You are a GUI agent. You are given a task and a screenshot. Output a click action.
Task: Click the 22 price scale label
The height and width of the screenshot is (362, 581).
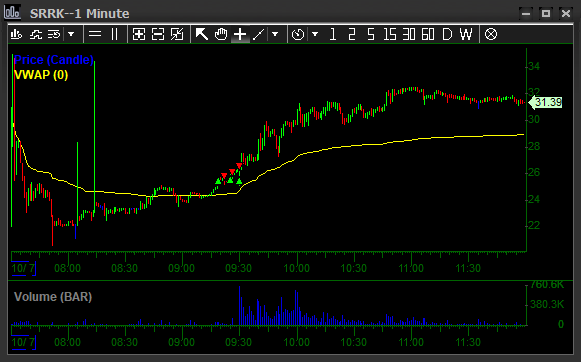[534, 225]
